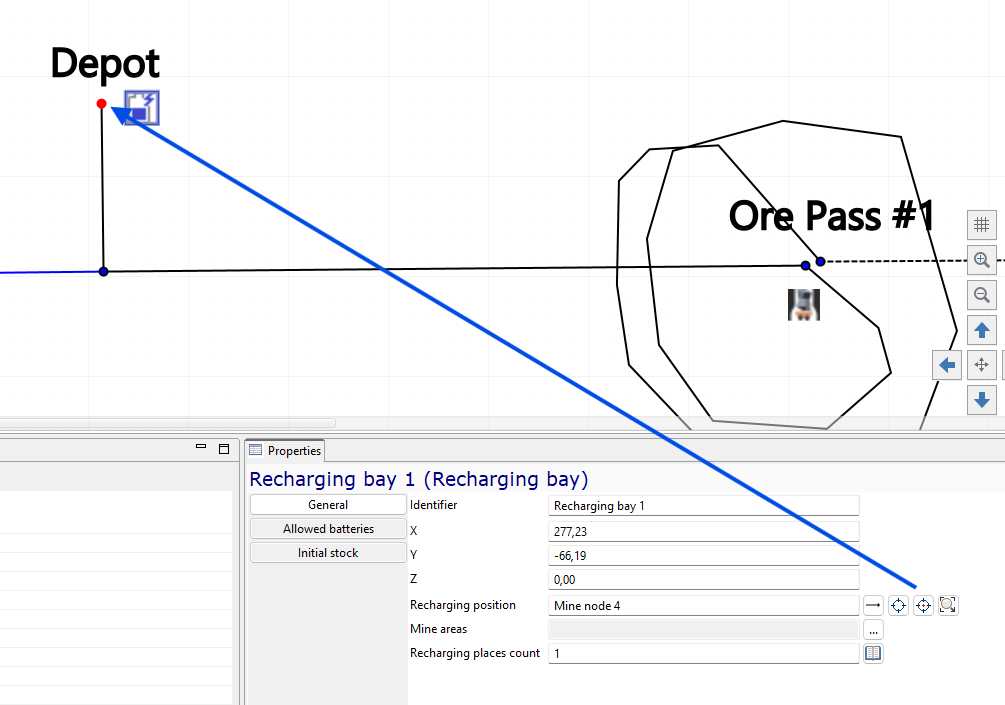This screenshot has height=705, width=1005.
Task: Toggle the grid display button
Action: click(981, 225)
